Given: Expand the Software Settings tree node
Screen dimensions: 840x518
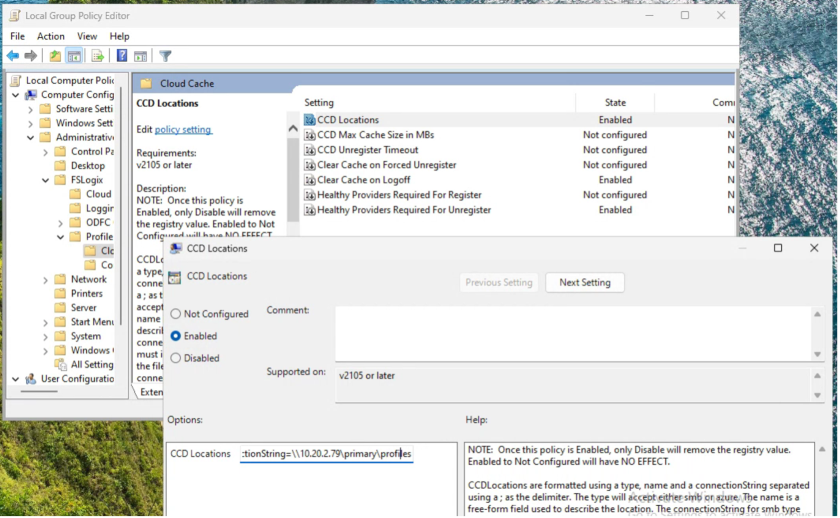Looking at the screenshot, I should (31, 109).
